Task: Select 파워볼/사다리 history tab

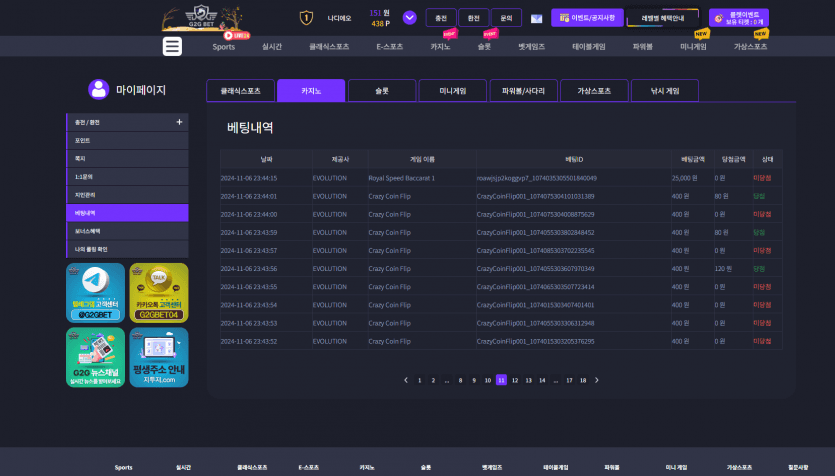Action: pos(523,91)
